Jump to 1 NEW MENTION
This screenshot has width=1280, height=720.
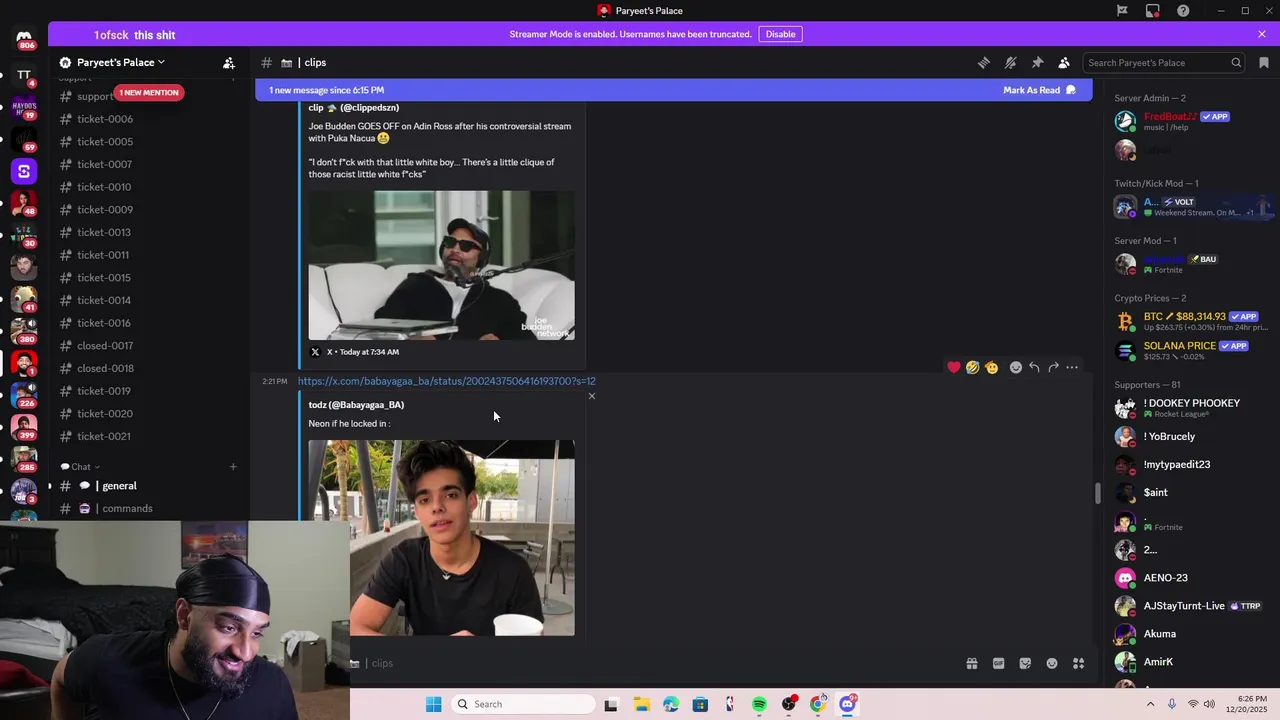pyautogui.click(x=148, y=92)
